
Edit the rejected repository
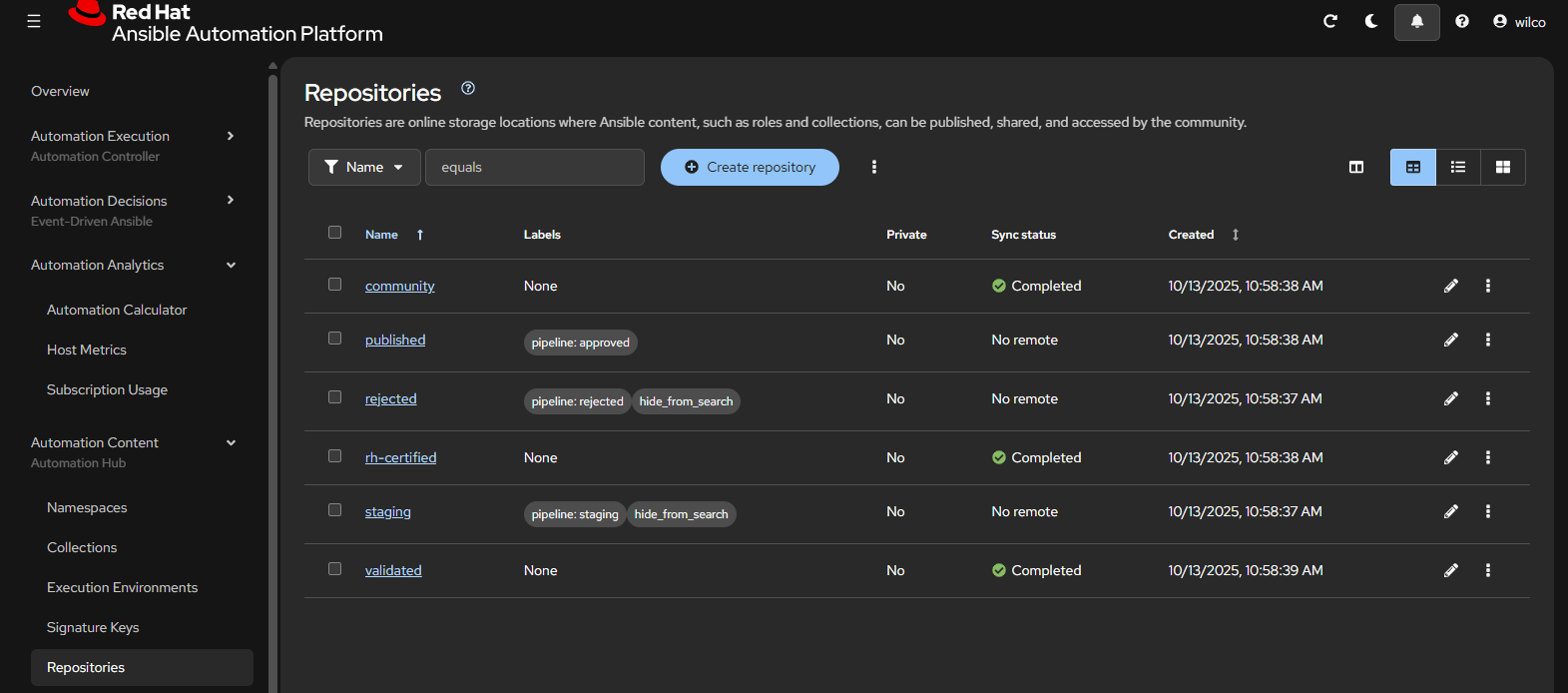[x=1451, y=398]
